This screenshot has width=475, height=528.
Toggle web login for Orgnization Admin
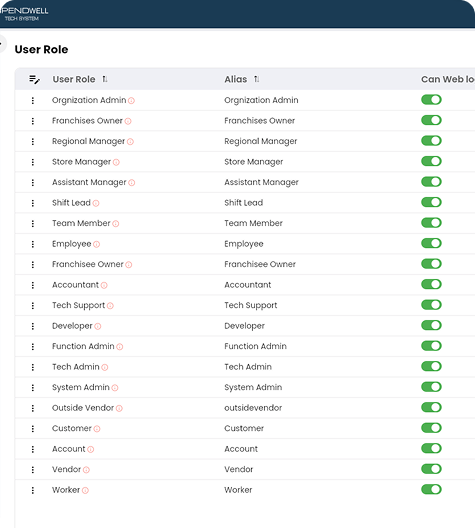(431, 100)
